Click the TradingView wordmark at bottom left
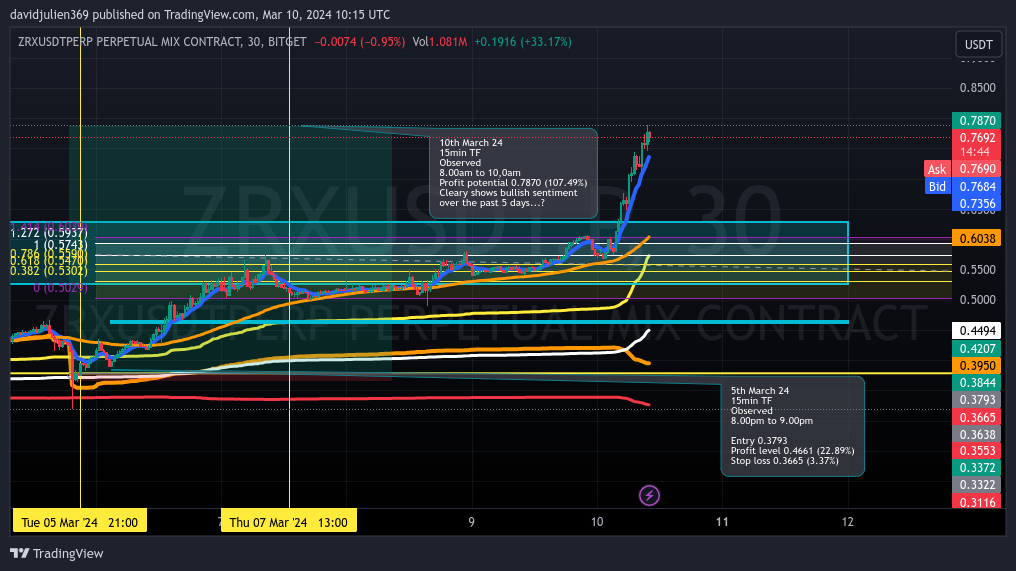The width and height of the screenshot is (1016, 571). 68,554
